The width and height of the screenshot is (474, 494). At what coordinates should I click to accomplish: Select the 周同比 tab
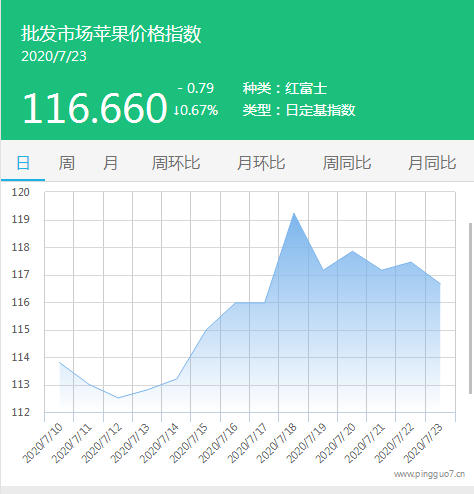point(347,163)
